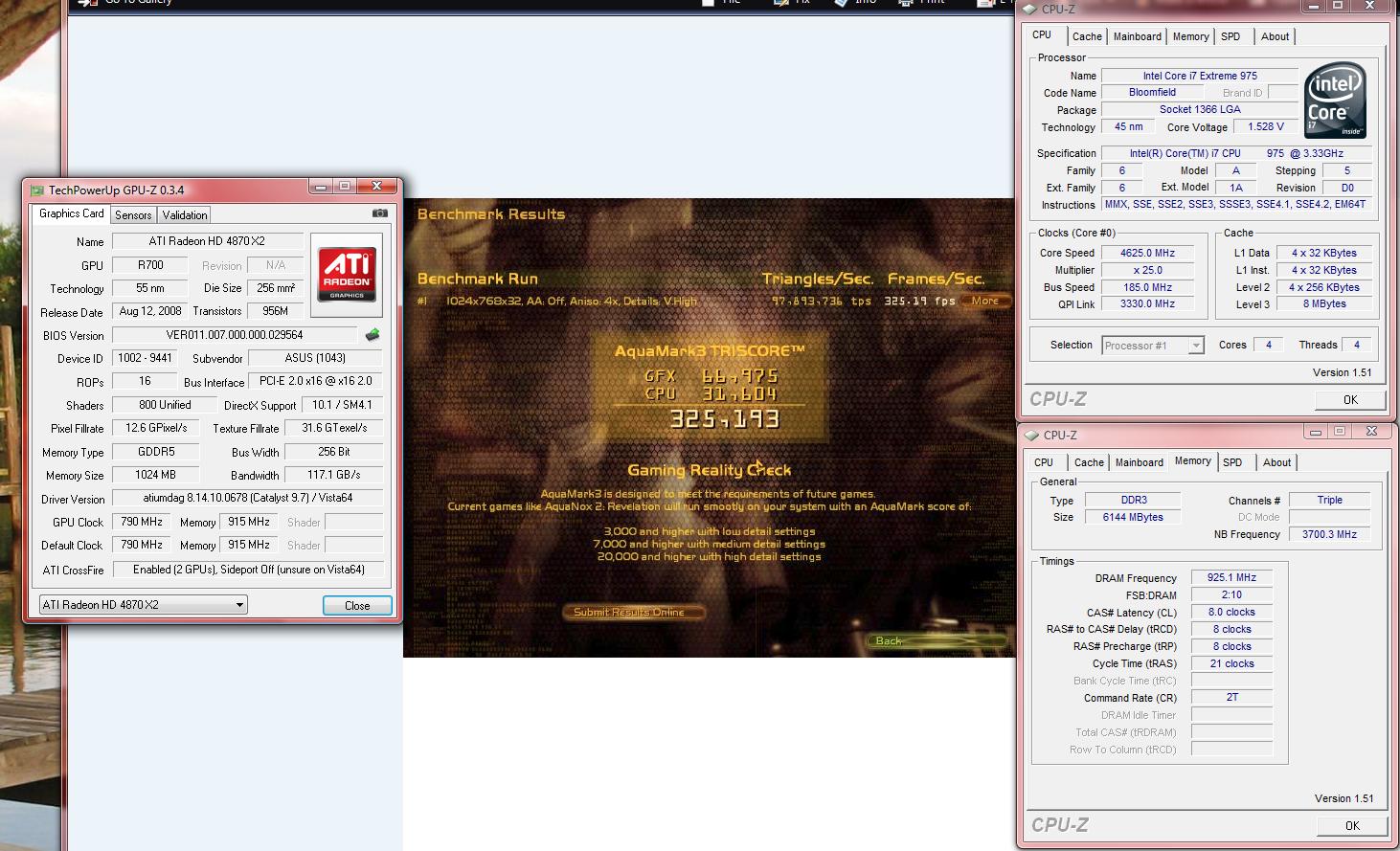This screenshot has height=851, width=1400.
Task: Open the Mainboard tab in lower CPU-Z
Action: tap(1140, 462)
